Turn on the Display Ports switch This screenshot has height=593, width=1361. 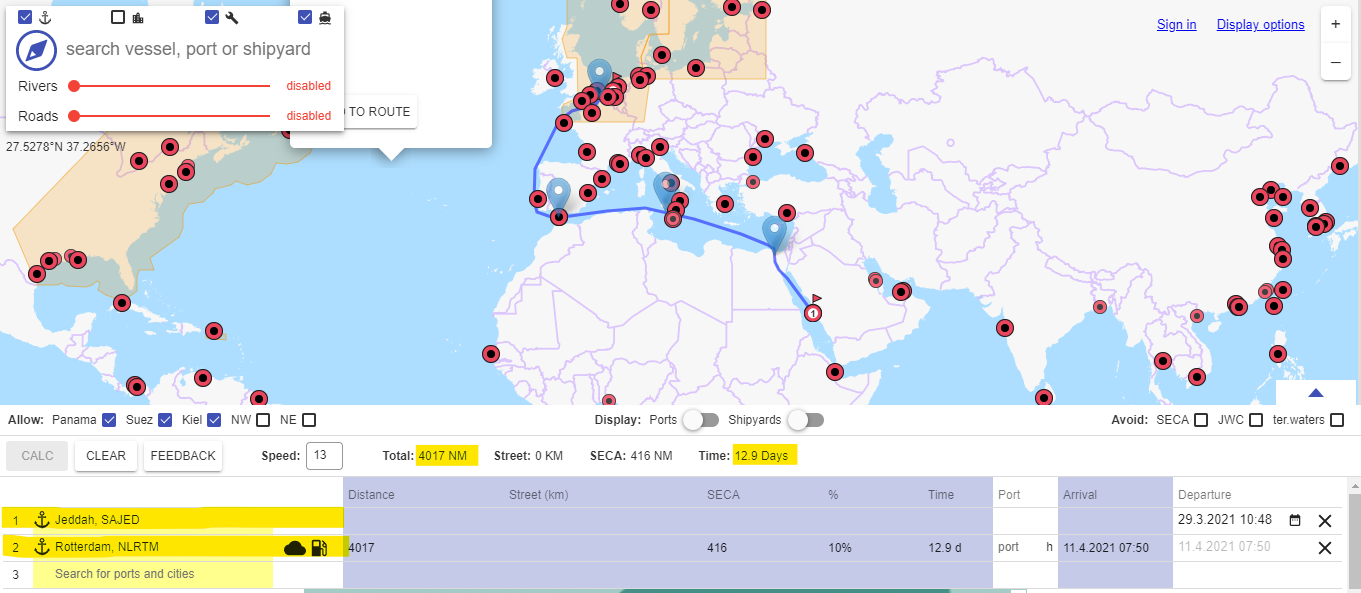[x=699, y=420]
